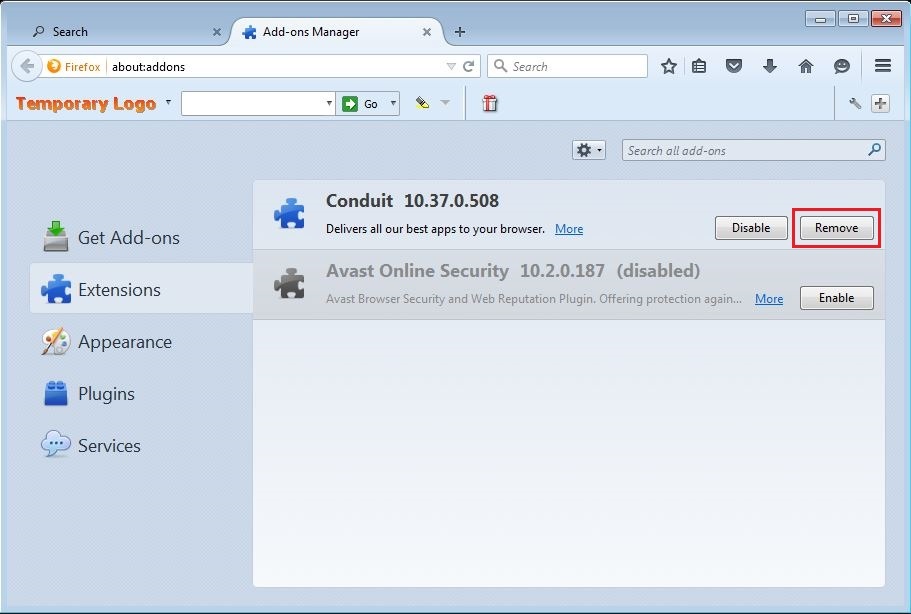
Task: Click the red gift box toolbar icon
Action: [490, 103]
